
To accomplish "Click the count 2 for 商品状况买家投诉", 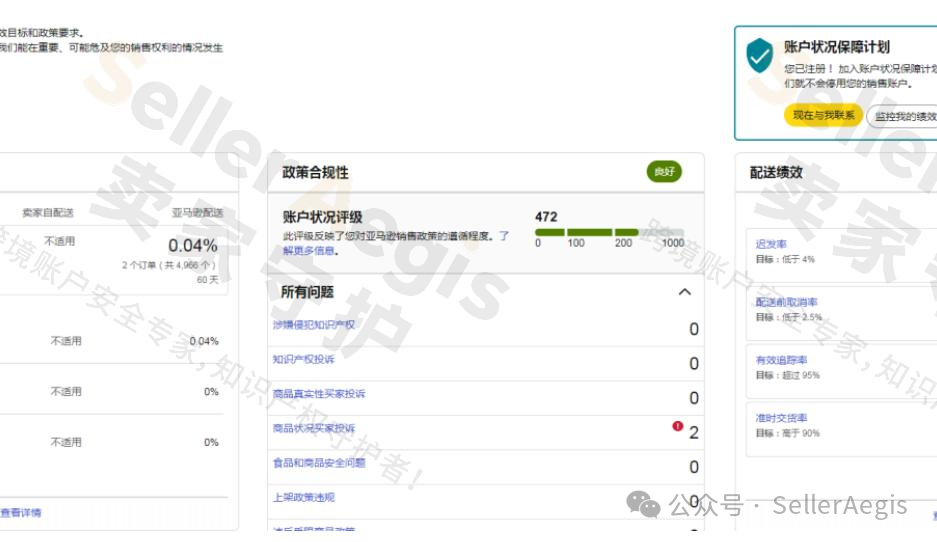I will [x=694, y=432].
